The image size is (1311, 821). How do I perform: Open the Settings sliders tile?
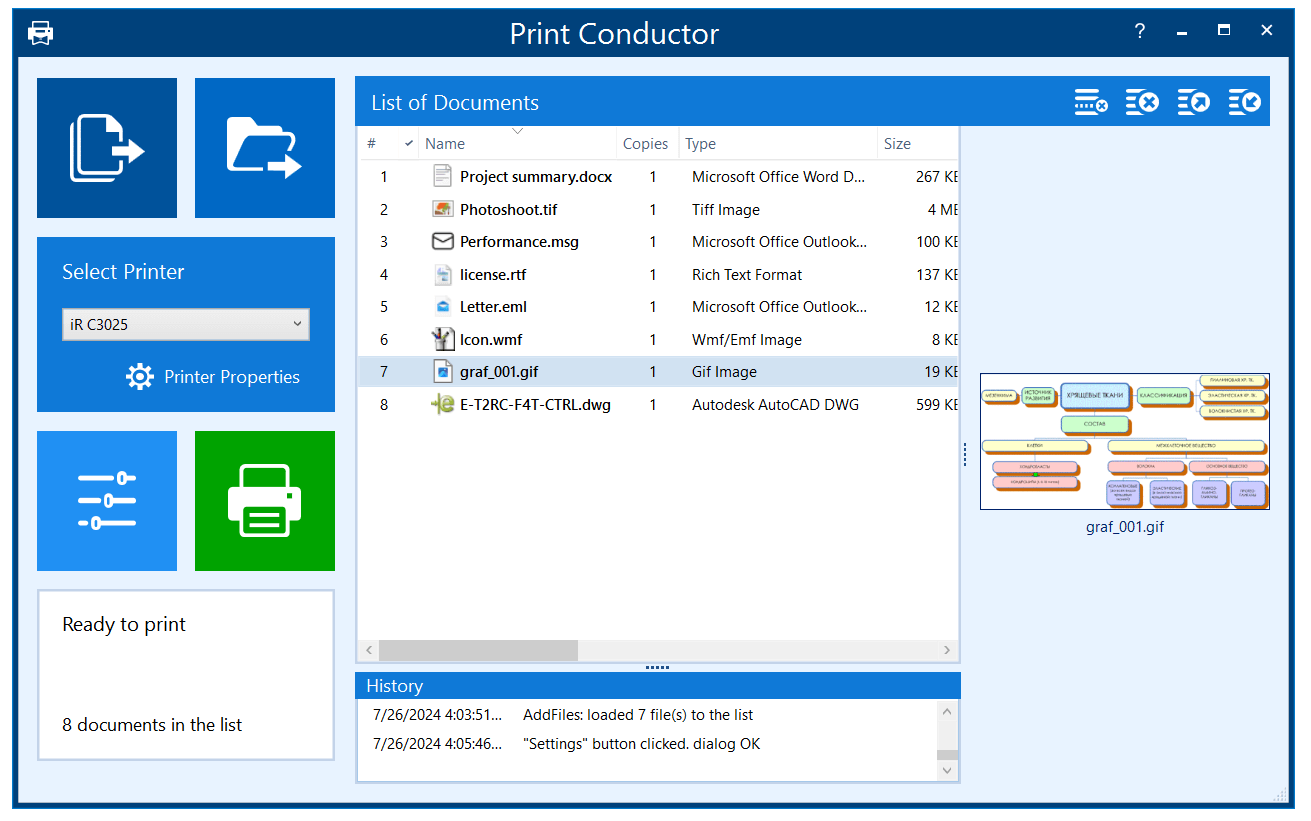[x=107, y=501]
